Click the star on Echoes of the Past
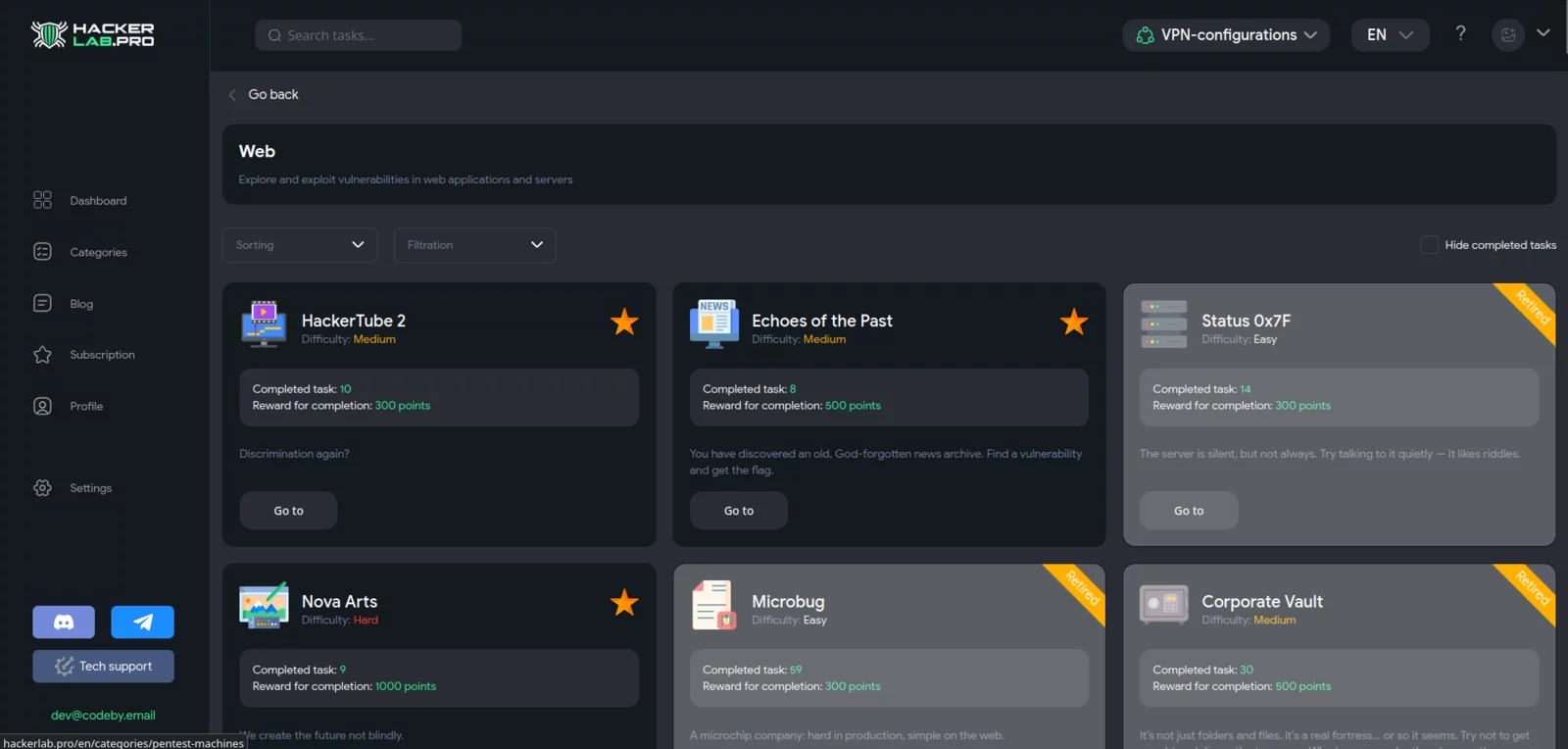Image resolution: width=1568 pixels, height=749 pixels. [x=1074, y=322]
